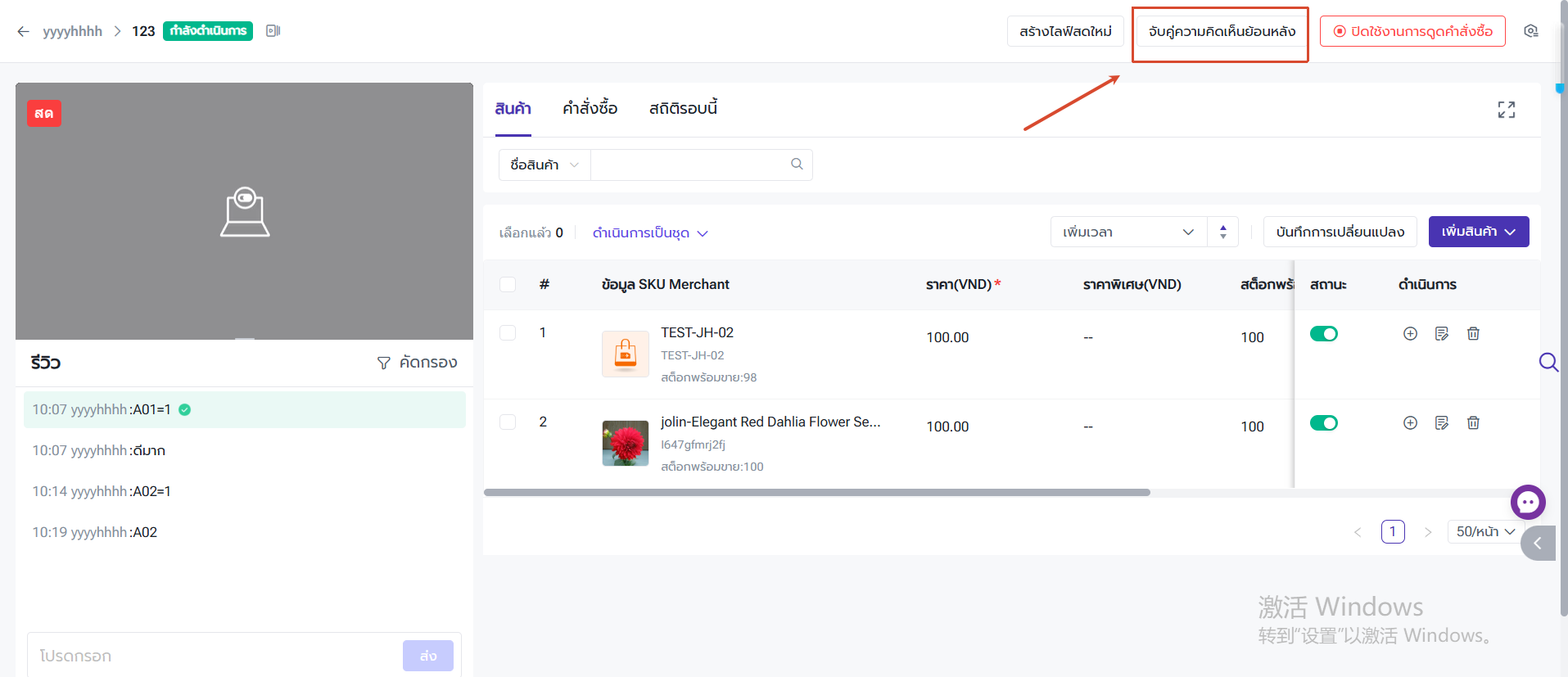
Task: Click the add plus icon for TEST-JH-02
Action: (1410, 333)
